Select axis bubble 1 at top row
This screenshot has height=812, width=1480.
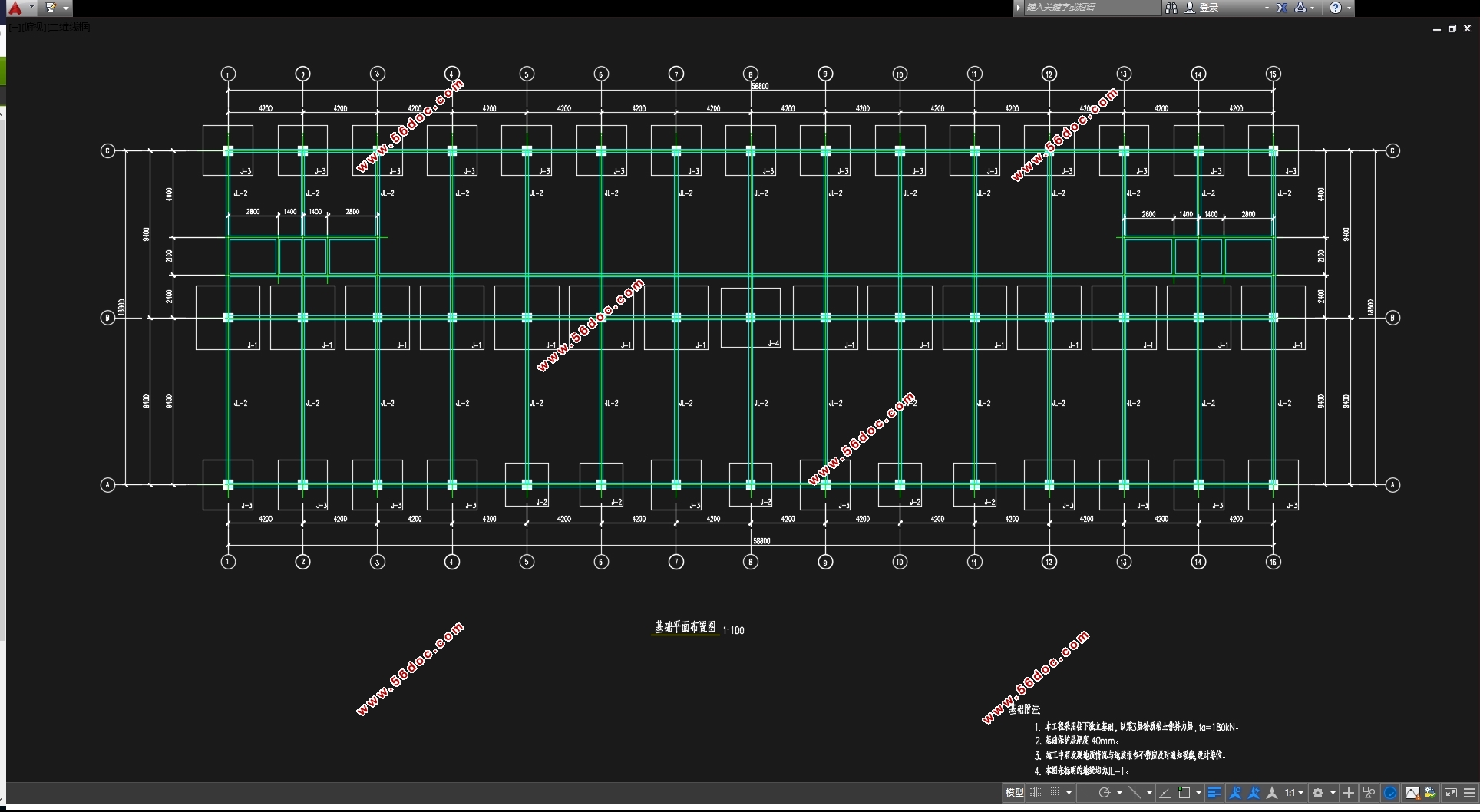(x=228, y=74)
